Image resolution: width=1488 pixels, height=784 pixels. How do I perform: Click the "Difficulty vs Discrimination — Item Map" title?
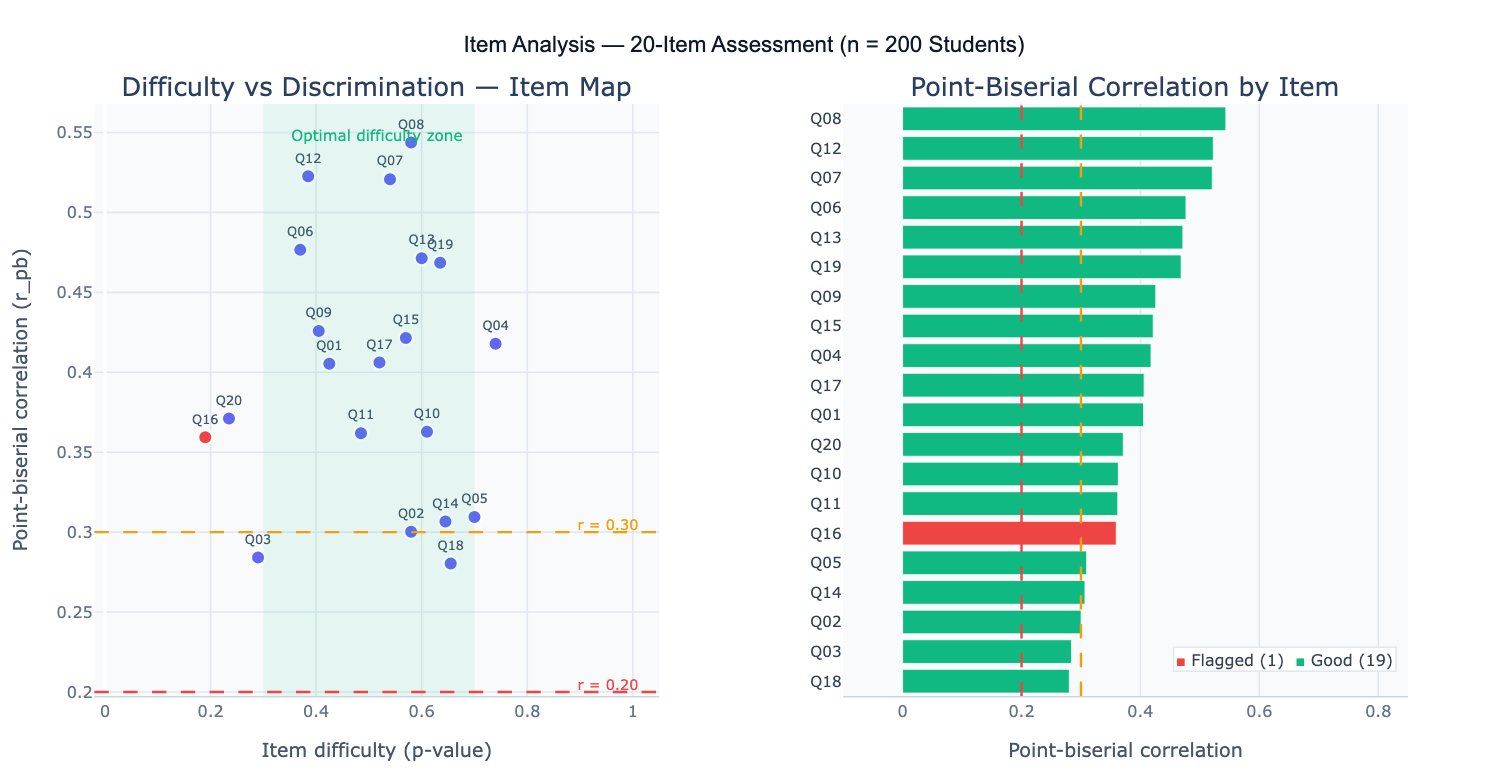click(376, 88)
